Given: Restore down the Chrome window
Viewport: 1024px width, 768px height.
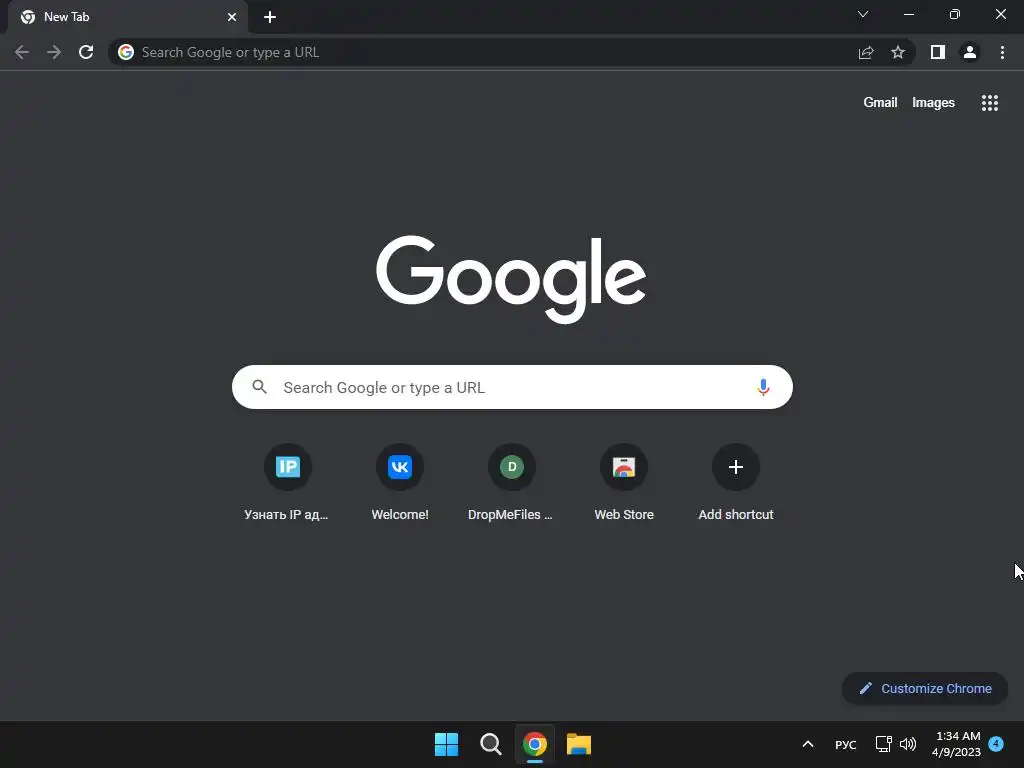Looking at the screenshot, I should pyautogui.click(x=955, y=14).
